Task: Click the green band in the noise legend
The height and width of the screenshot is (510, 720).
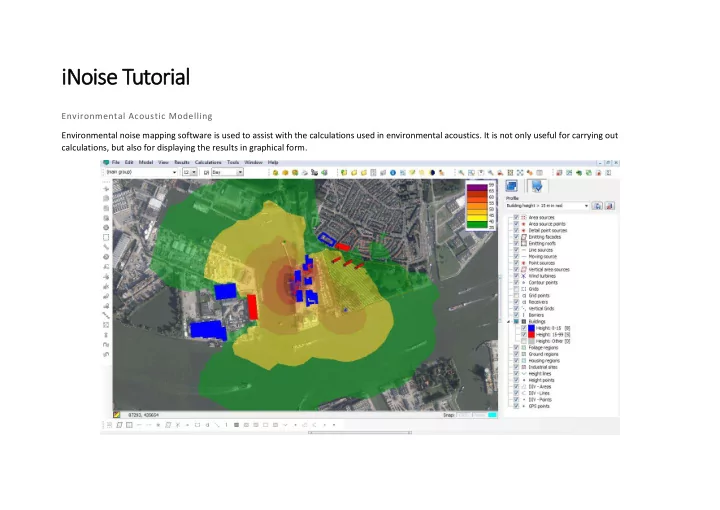Action: [x=477, y=224]
